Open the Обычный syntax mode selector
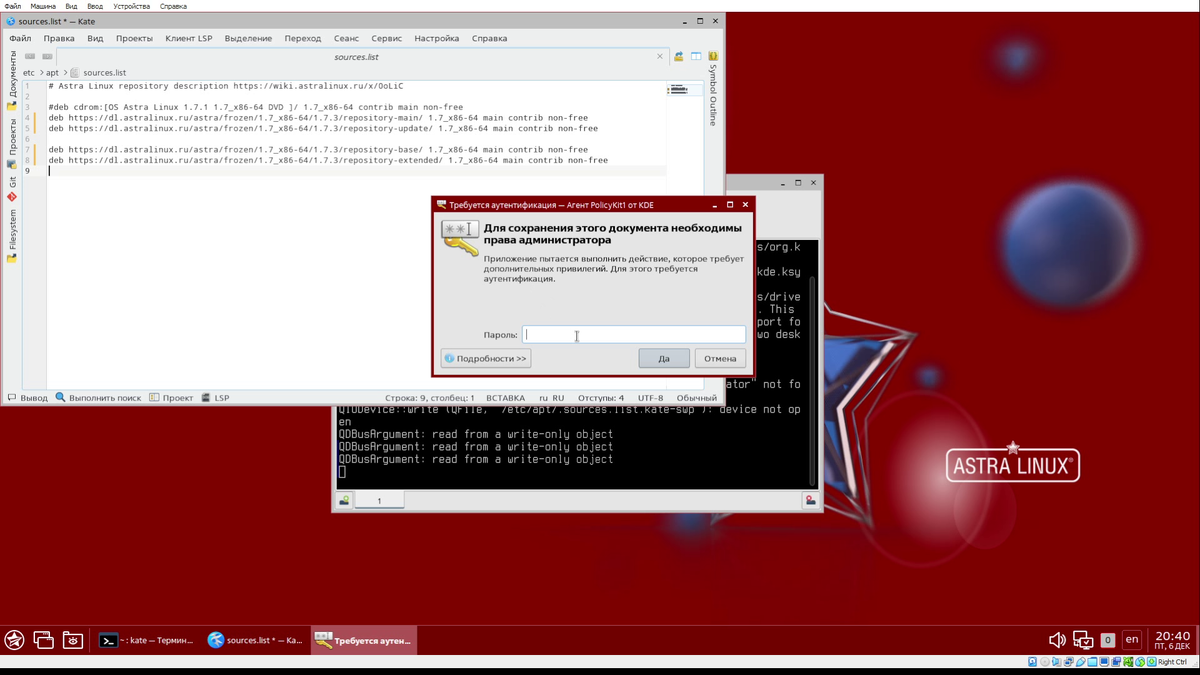The image size is (1200, 675). (697, 398)
